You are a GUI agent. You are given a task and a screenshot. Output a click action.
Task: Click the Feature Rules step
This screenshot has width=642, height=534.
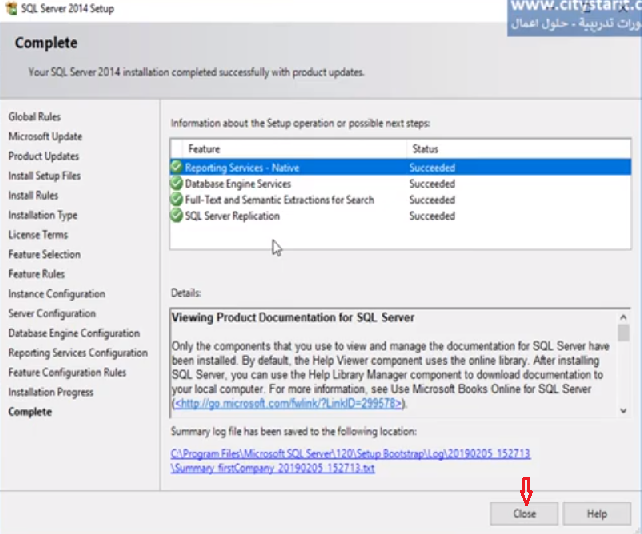click(36, 274)
